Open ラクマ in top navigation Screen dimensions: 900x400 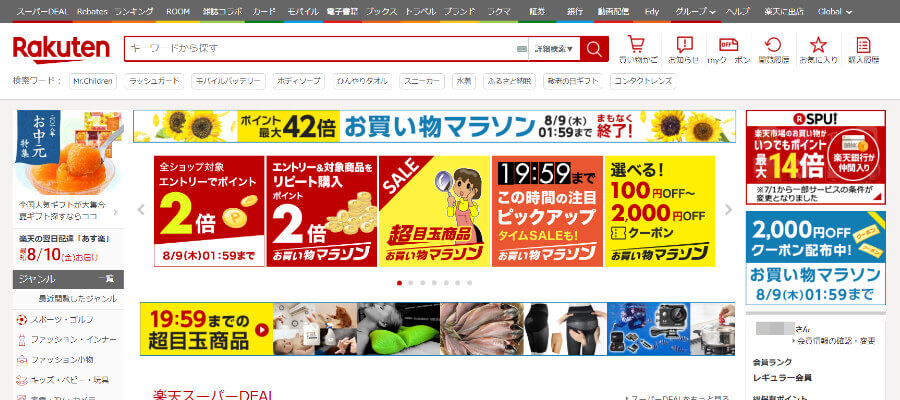[x=499, y=11]
